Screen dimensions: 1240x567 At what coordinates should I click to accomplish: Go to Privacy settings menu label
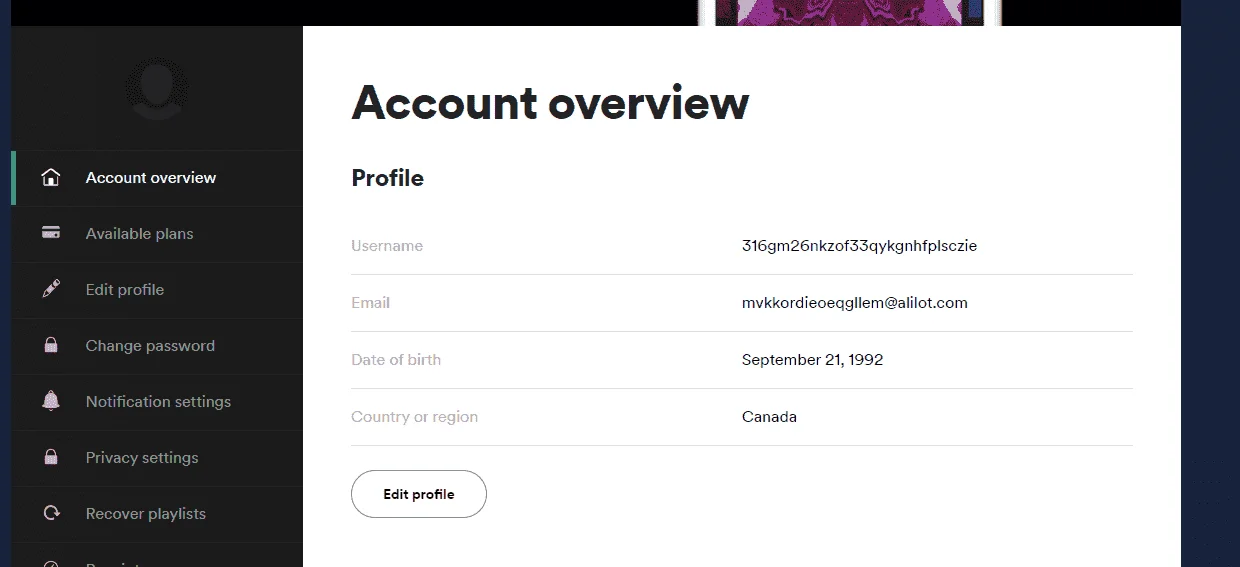(x=142, y=458)
